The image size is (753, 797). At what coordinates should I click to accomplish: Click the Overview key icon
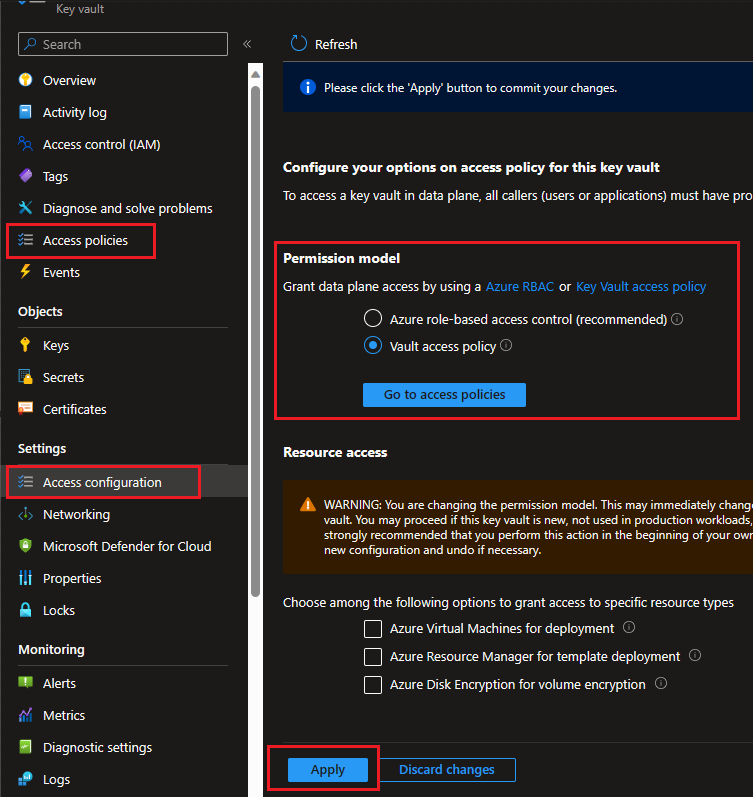click(x=25, y=80)
